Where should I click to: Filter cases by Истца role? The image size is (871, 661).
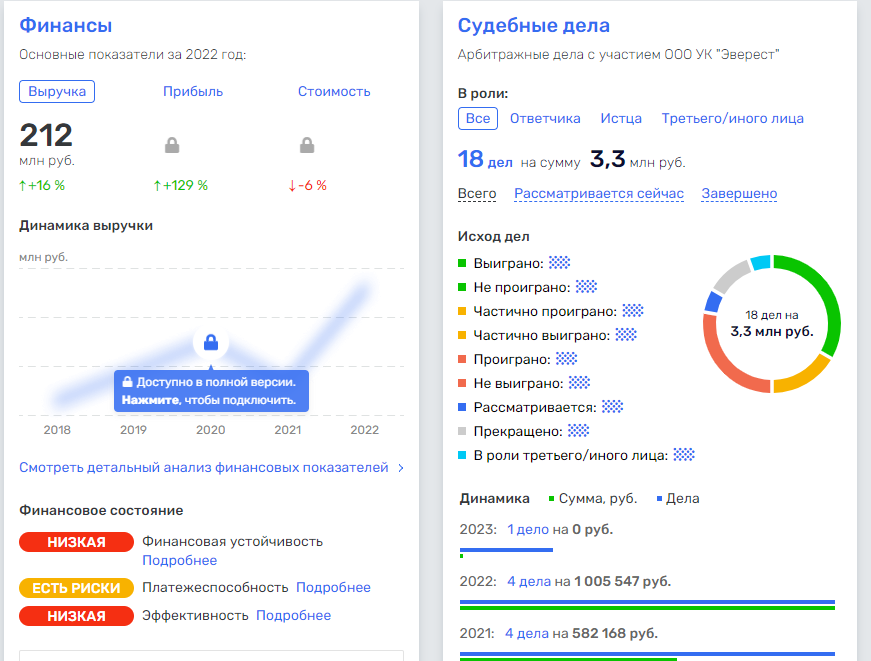tap(621, 119)
